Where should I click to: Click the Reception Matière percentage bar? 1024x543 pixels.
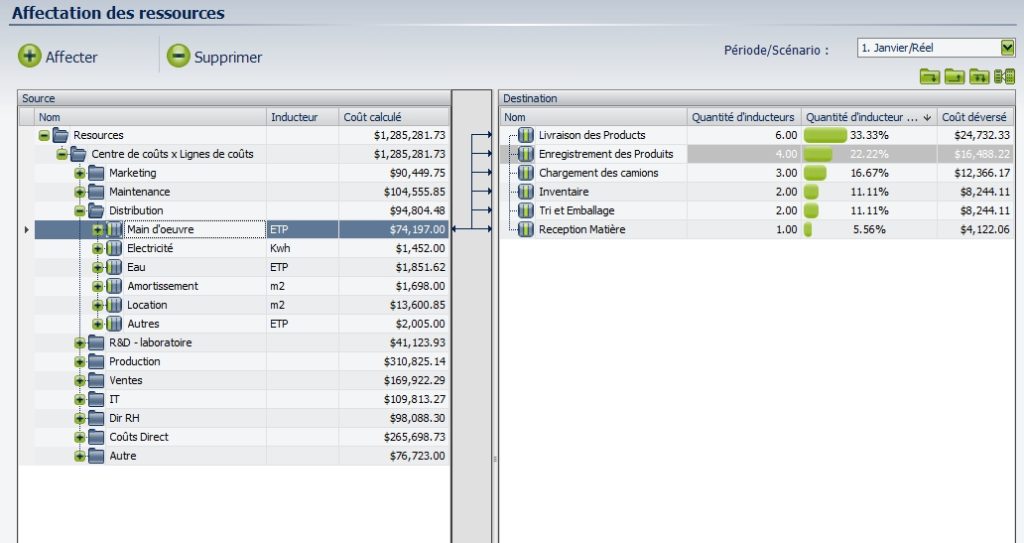point(808,230)
